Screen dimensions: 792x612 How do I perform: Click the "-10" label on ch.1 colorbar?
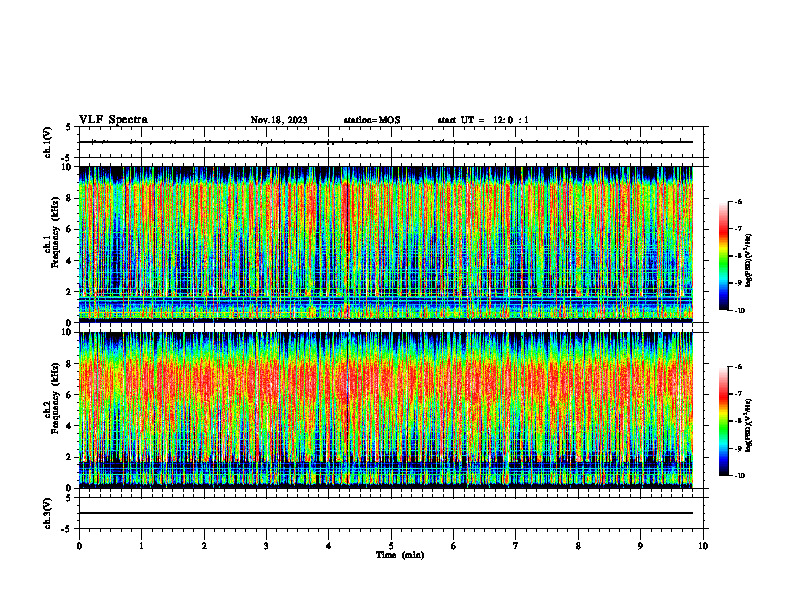(x=739, y=311)
